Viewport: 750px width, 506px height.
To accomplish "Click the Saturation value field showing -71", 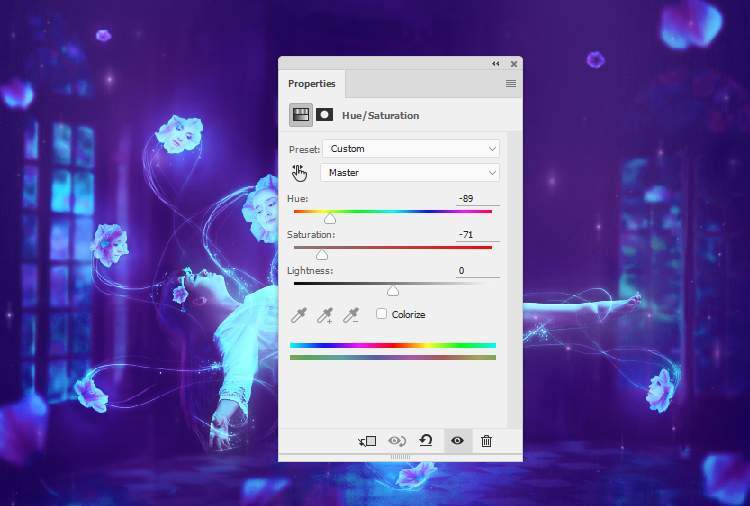I will [x=478, y=234].
